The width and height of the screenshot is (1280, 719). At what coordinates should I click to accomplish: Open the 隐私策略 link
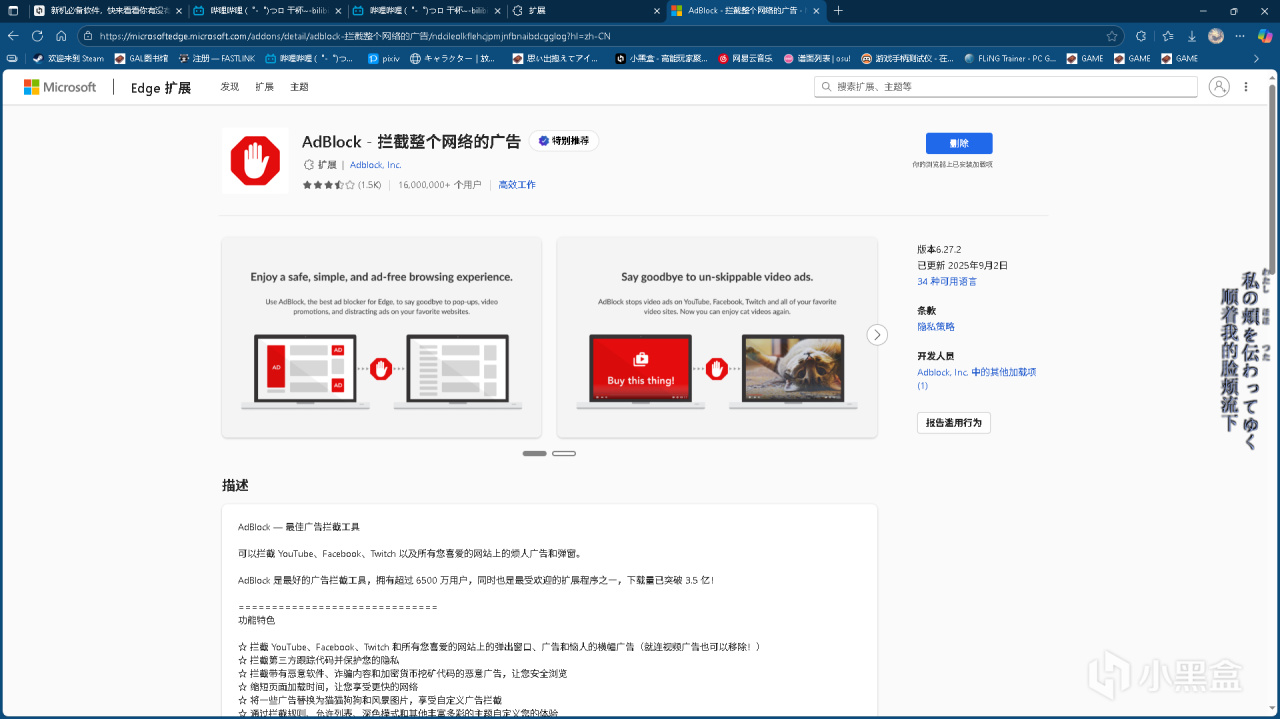(x=936, y=327)
